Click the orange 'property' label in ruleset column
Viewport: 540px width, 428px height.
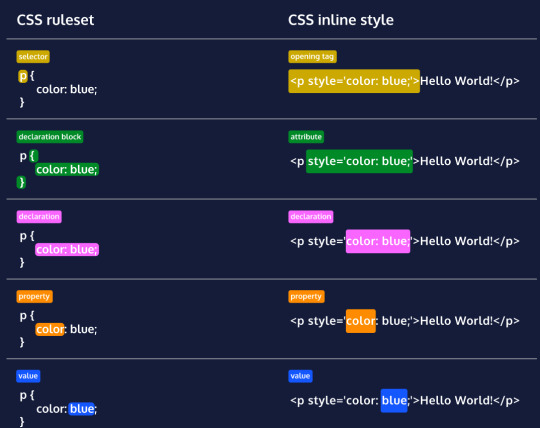(34, 296)
